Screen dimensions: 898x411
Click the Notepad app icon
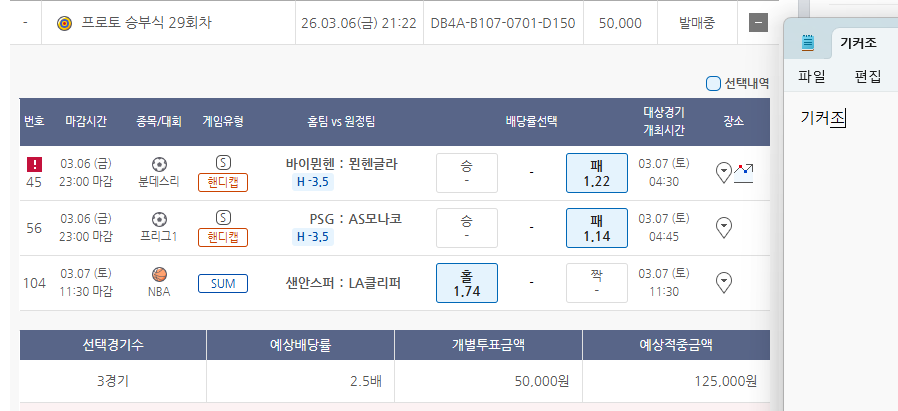(809, 42)
